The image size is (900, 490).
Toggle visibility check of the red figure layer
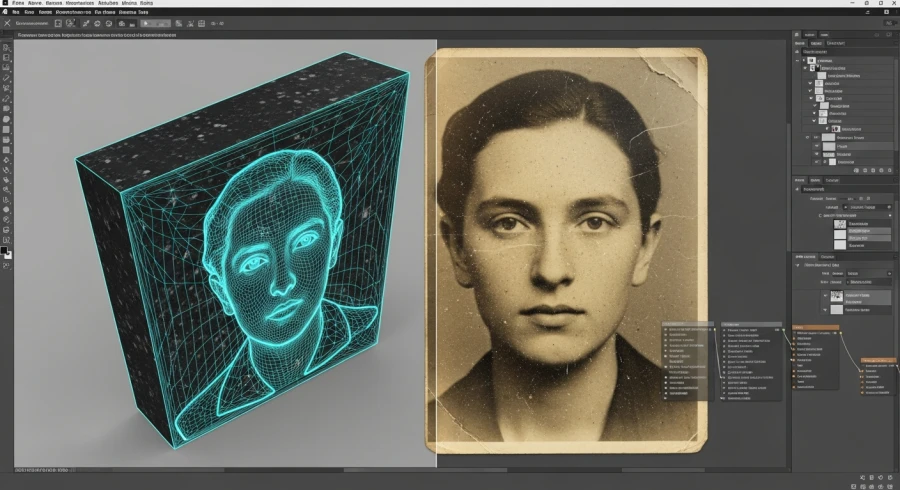827,129
